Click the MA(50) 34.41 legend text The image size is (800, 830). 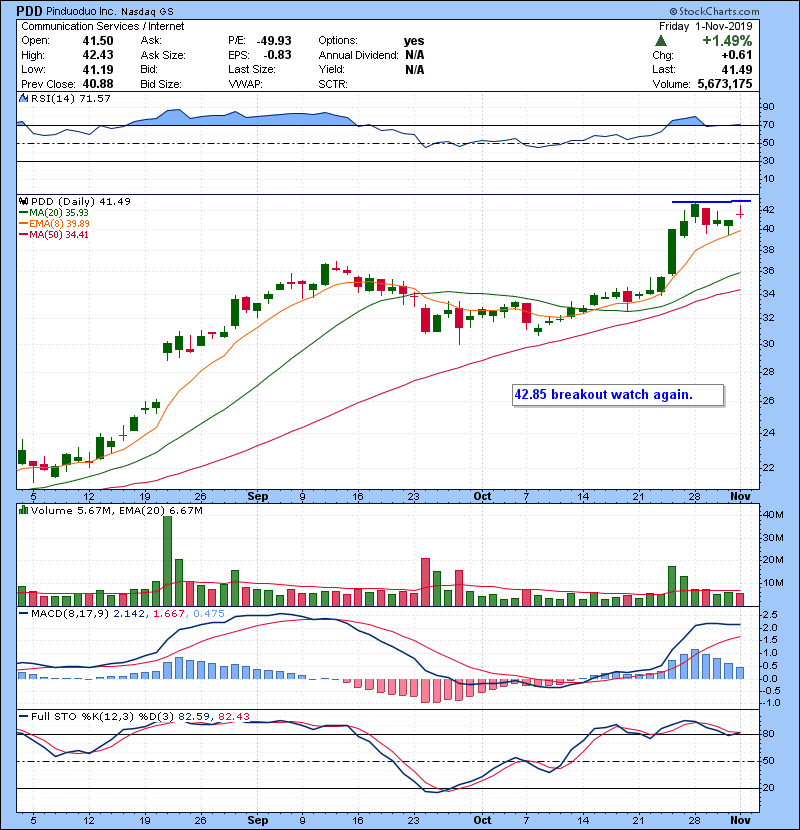[x=59, y=234]
